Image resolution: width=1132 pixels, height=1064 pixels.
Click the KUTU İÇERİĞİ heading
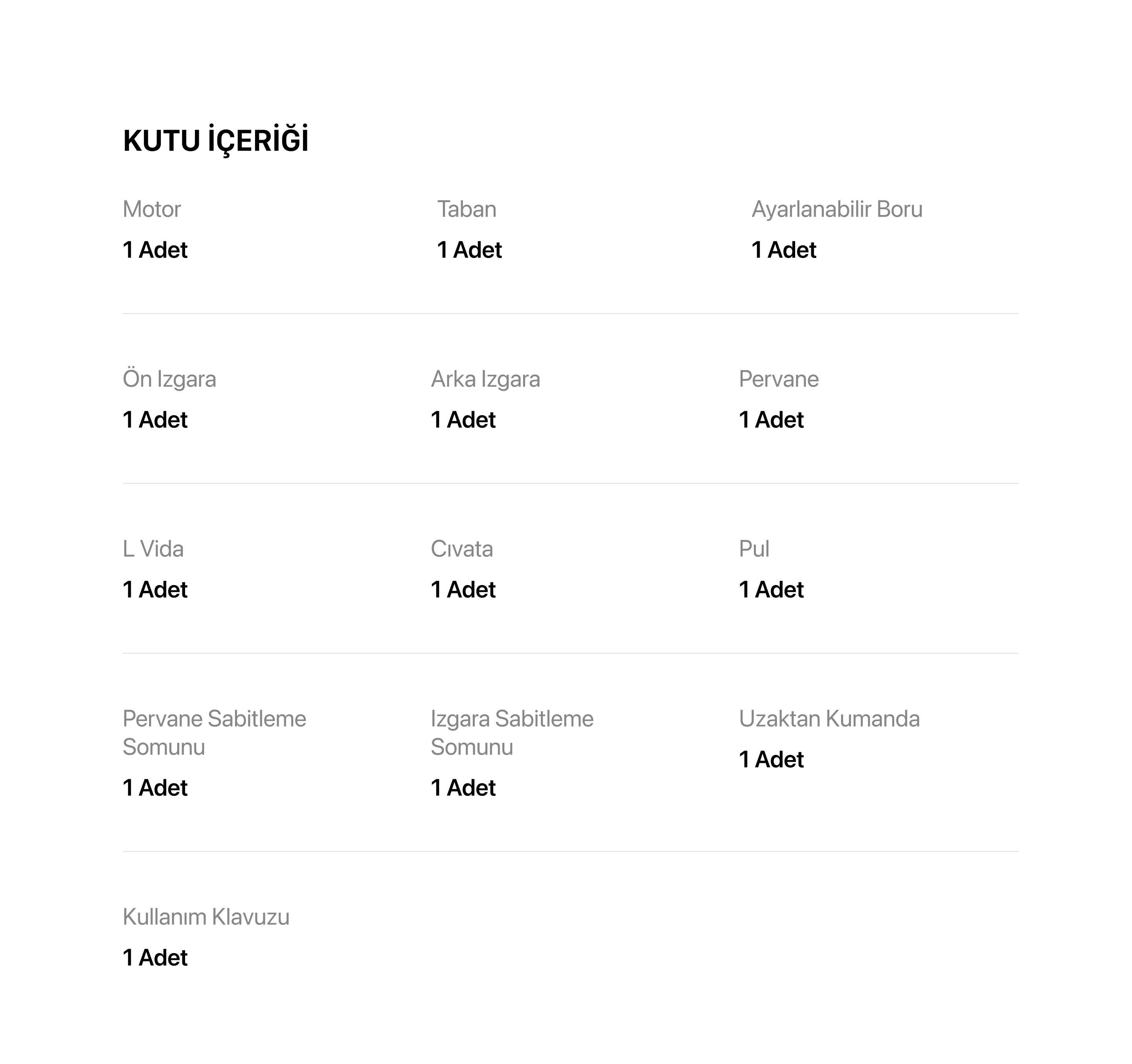(216, 140)
